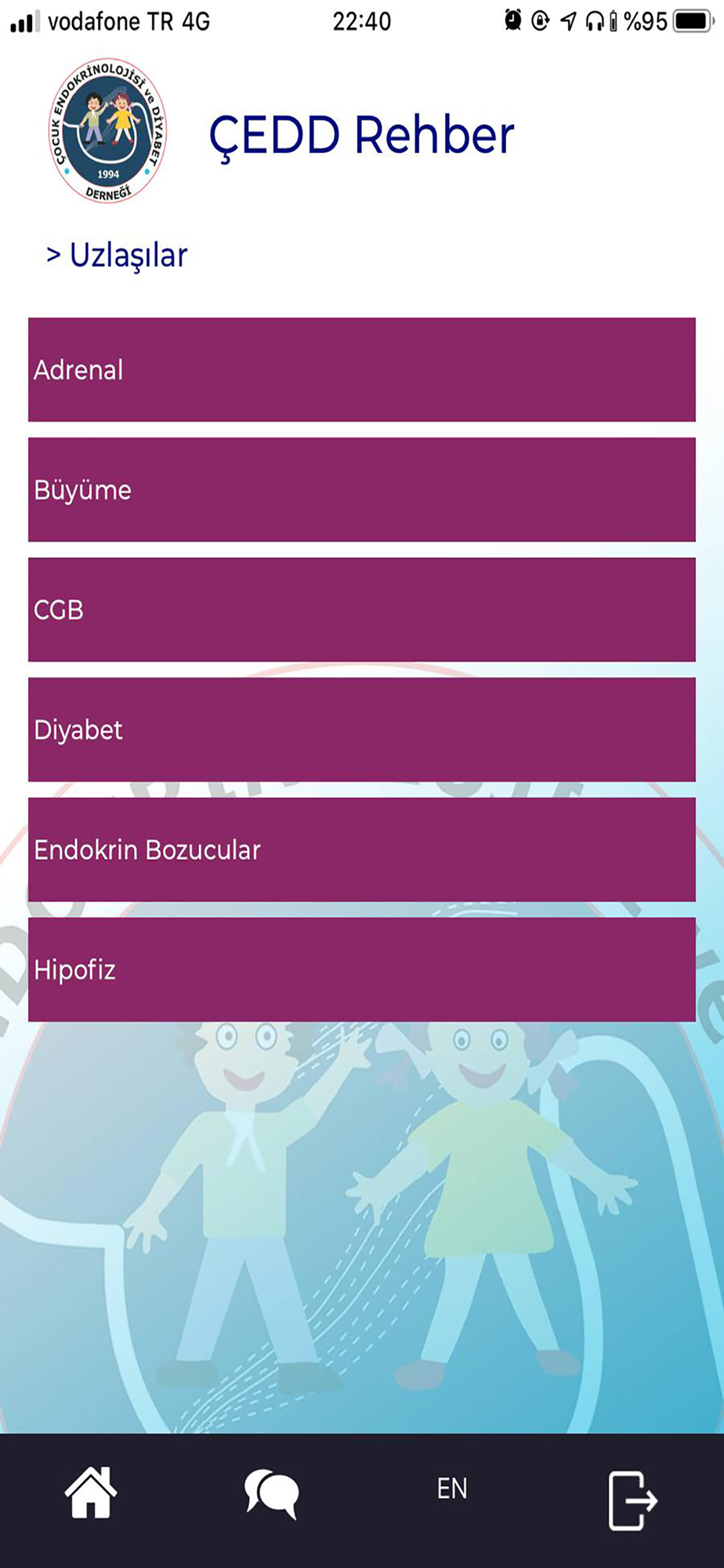Screen dimensions: 724x1568
Task: Open the Adrenal category
Action: pos(362,369)
